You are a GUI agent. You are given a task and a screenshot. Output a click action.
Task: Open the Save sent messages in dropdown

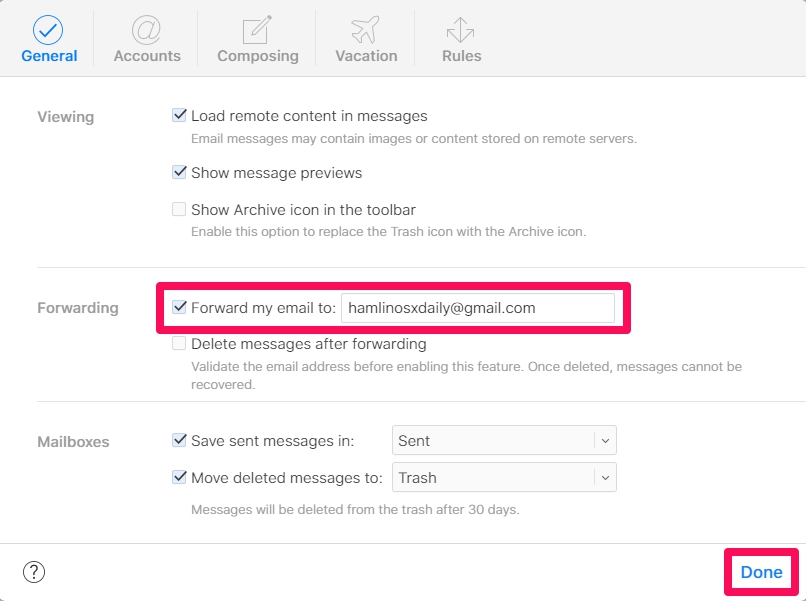pos(504,440)
